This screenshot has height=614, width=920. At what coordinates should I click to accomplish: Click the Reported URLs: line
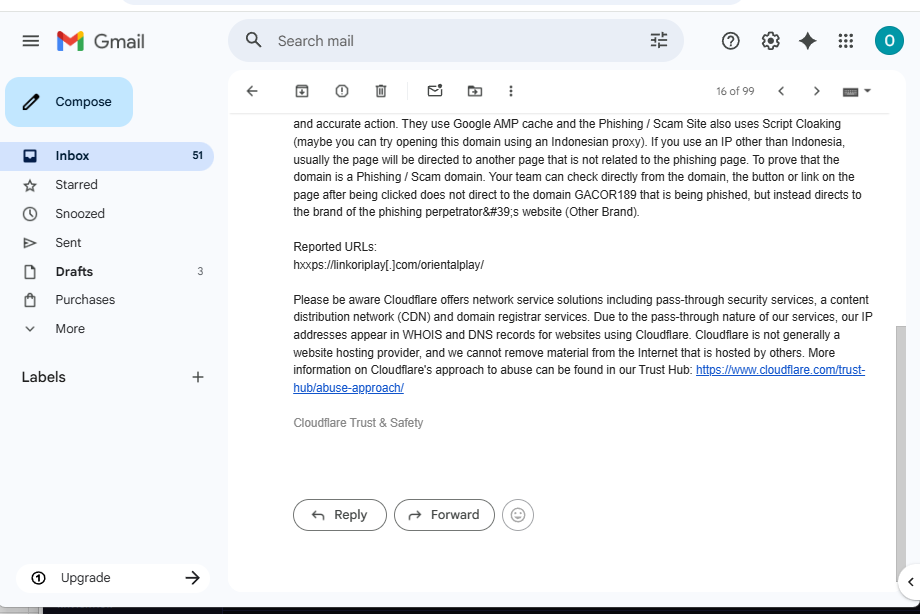pos(335,247)
